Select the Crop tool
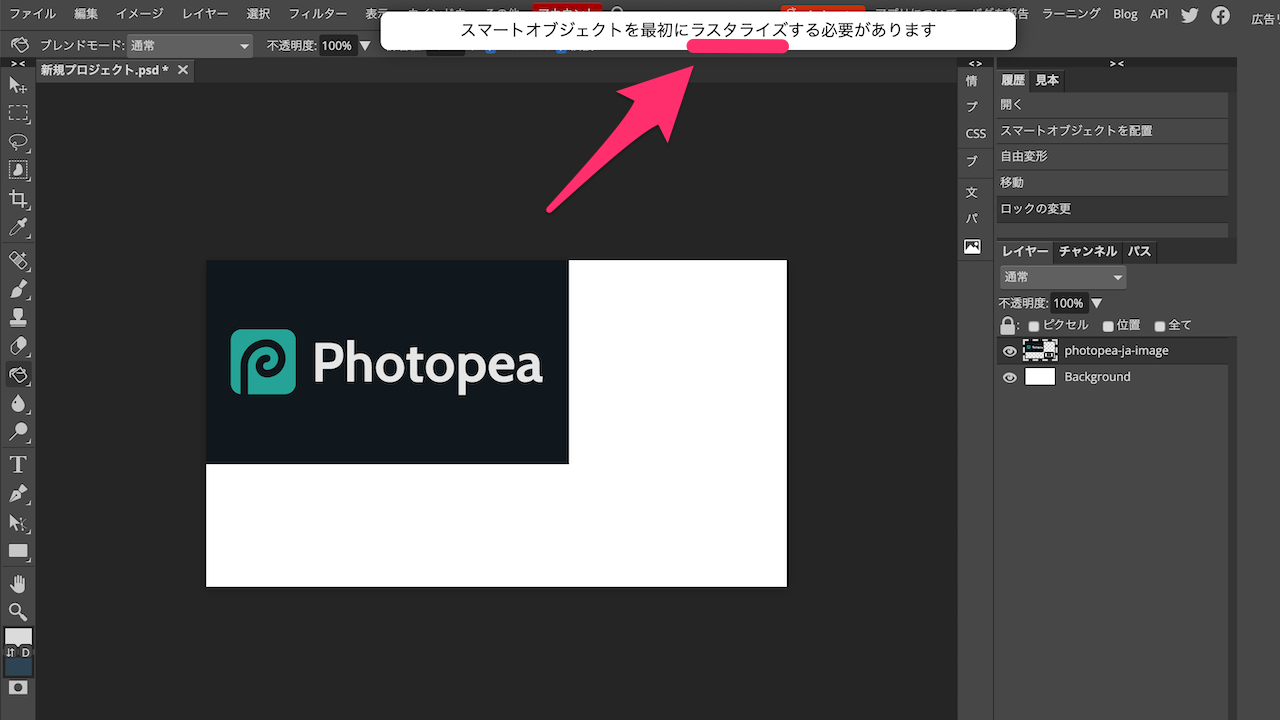 click(18, 198)
